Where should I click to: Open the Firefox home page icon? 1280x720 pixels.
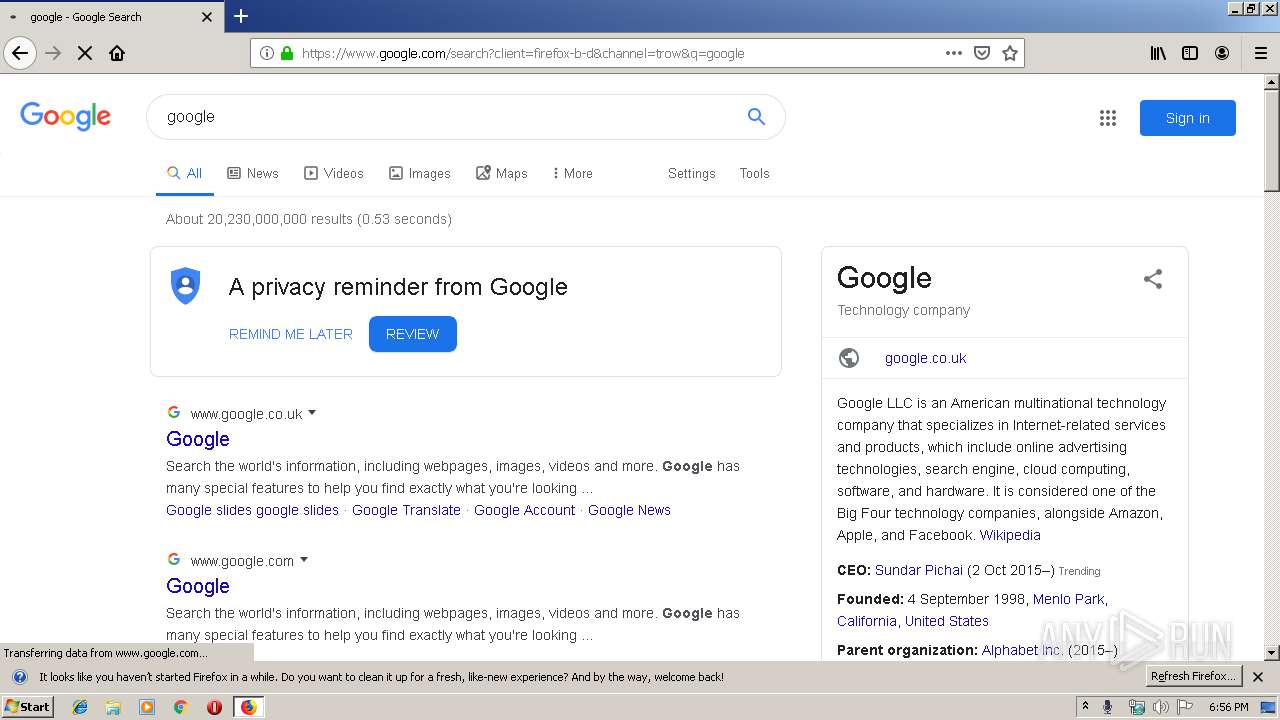click(x=117, y=53)
